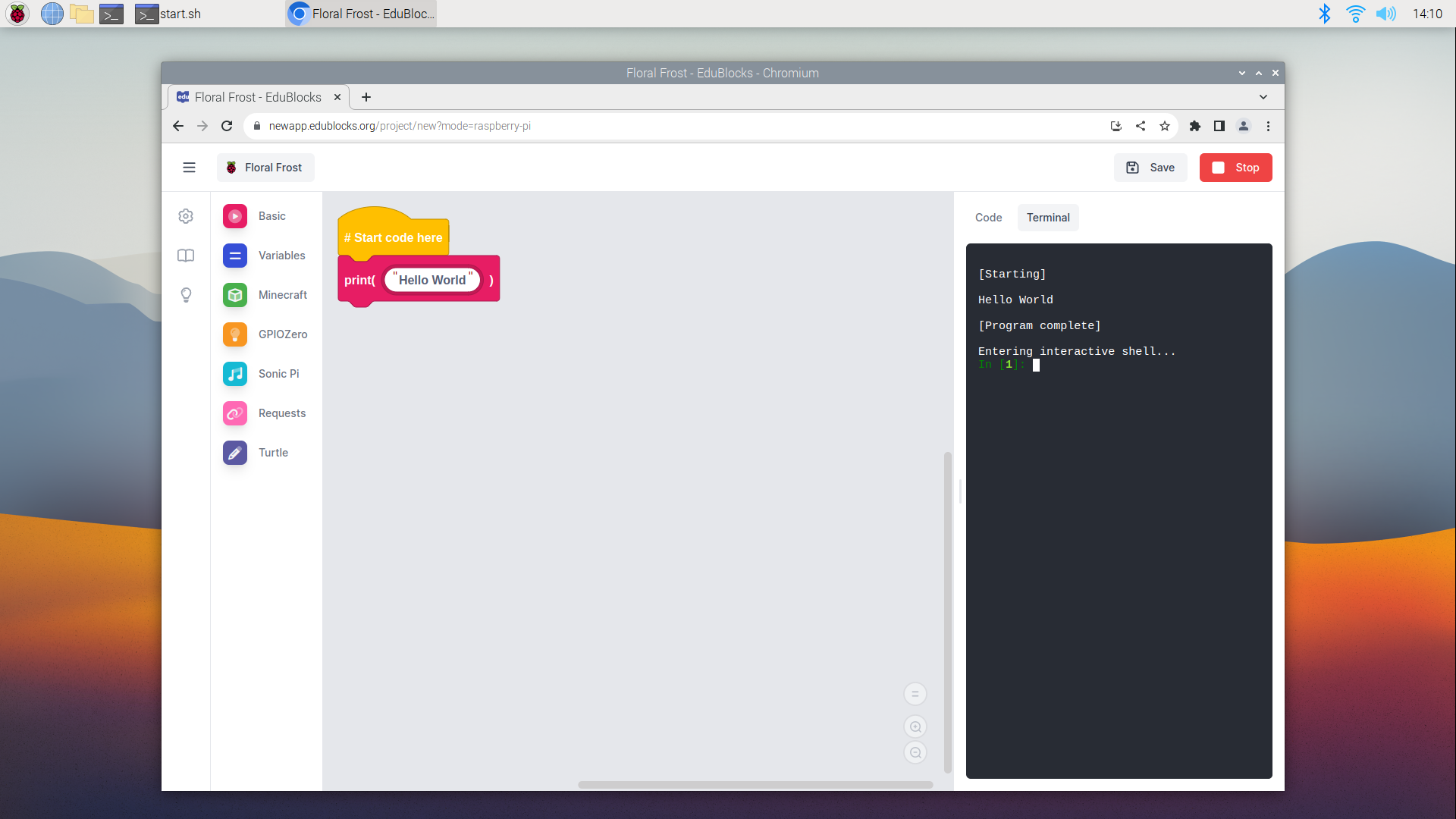Image resolution: width=1456 pixels, height=819 pixels.
Task: Open the Variables blocks category
Action: (264, 256)
